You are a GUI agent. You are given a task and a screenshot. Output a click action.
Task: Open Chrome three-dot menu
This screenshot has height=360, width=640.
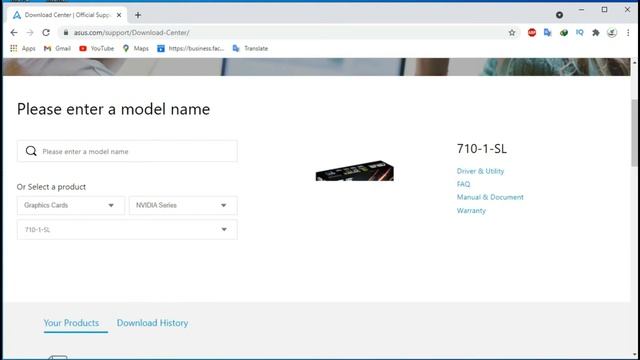pyautogui.click(x=628, y=33)
